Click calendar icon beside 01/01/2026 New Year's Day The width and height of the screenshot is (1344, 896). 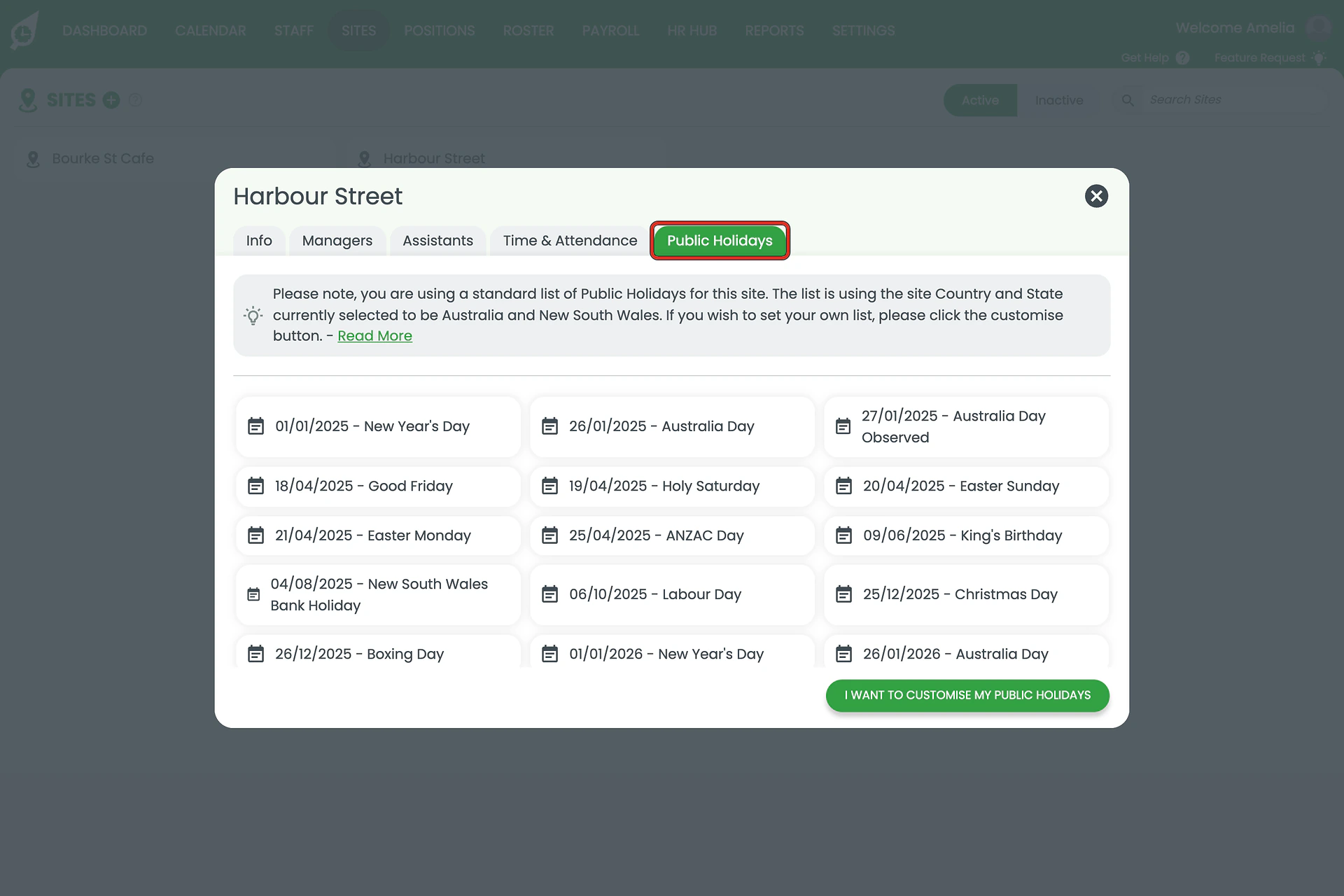[x=550, y=654]
